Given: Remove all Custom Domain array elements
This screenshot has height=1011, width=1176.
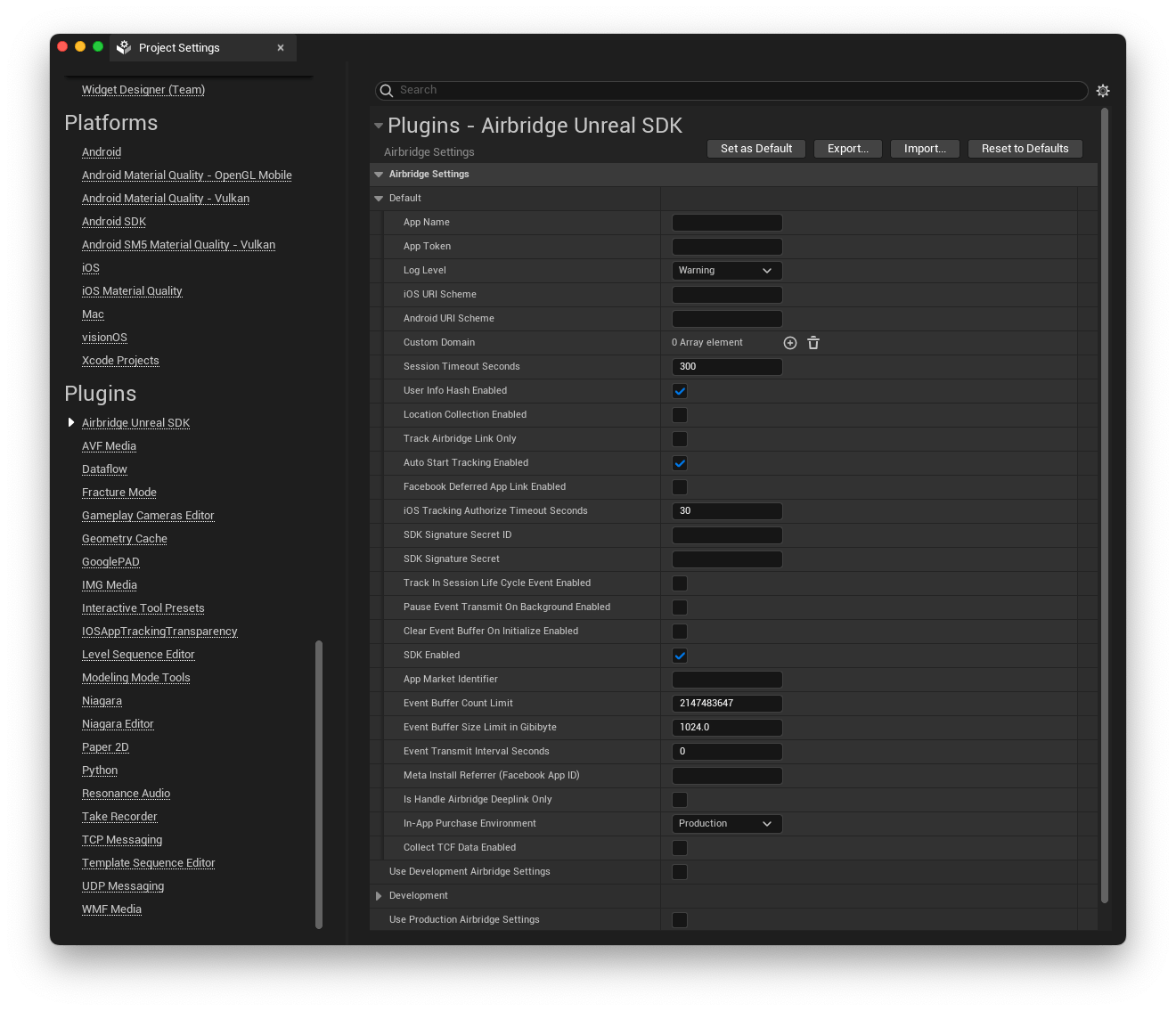Looking at the screenshot, I should [813, 343].
